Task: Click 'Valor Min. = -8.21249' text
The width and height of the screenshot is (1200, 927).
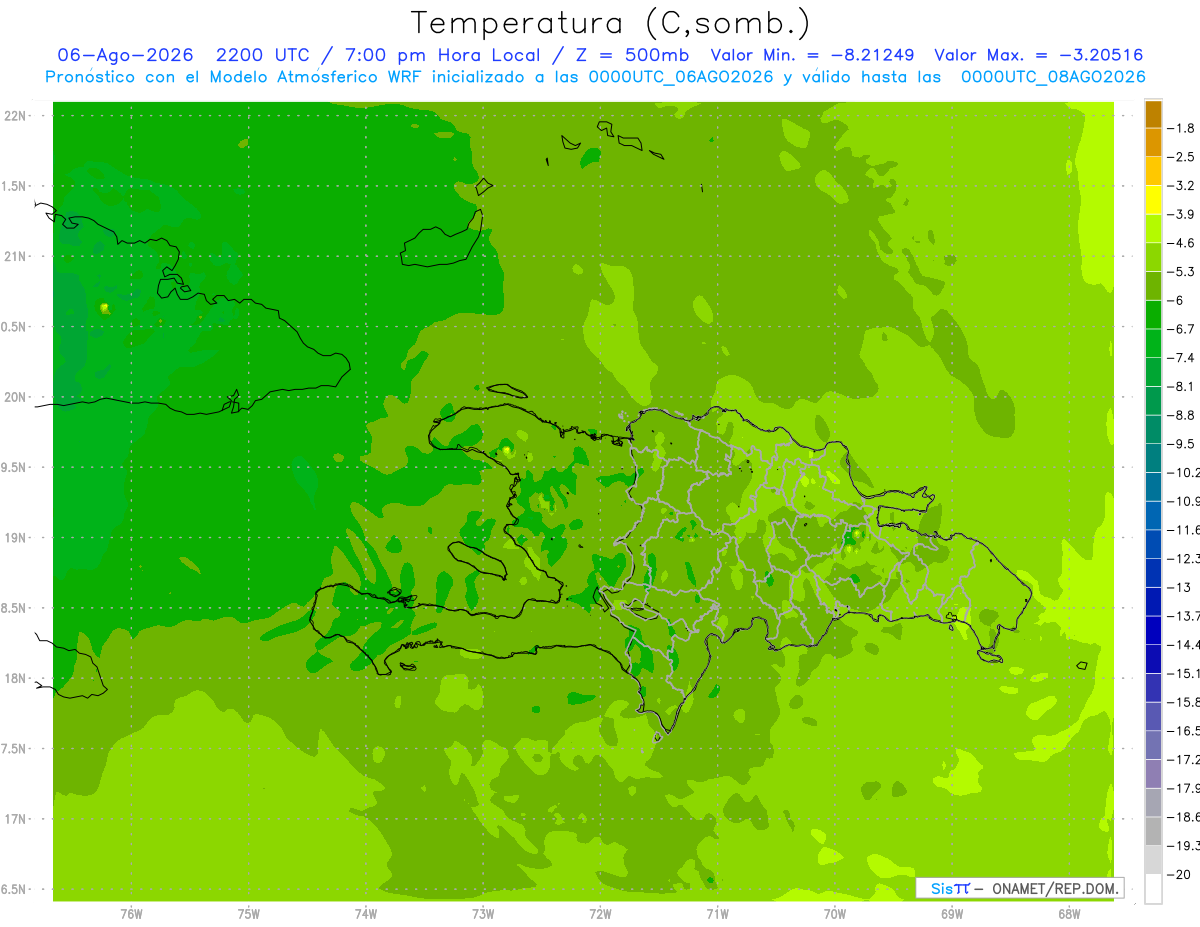Action: point(811,55)
